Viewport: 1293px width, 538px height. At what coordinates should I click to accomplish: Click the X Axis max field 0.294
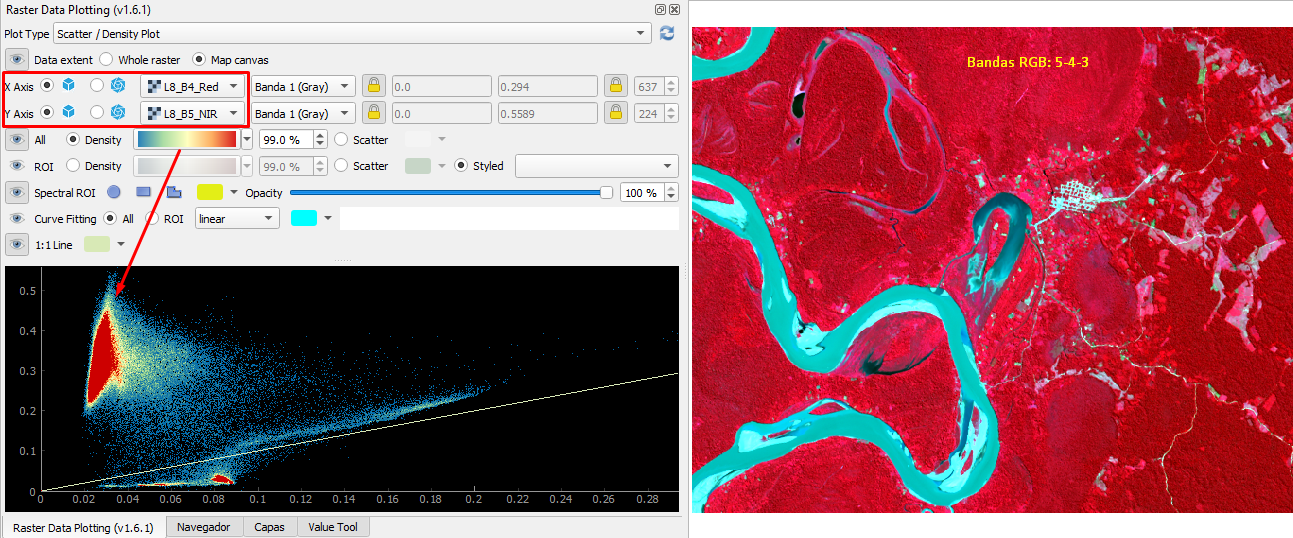(546, 86)
